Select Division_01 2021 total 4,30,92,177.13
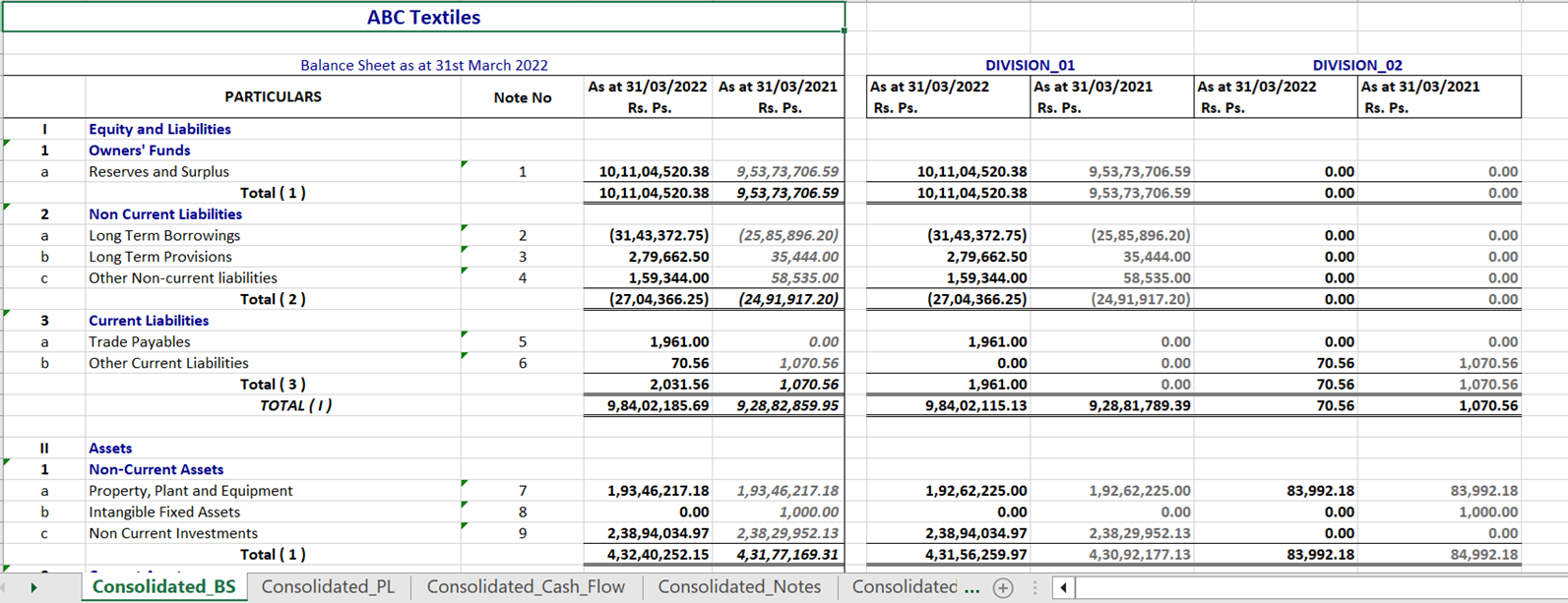This screenshot has height=603, width=1568. 1139,555
